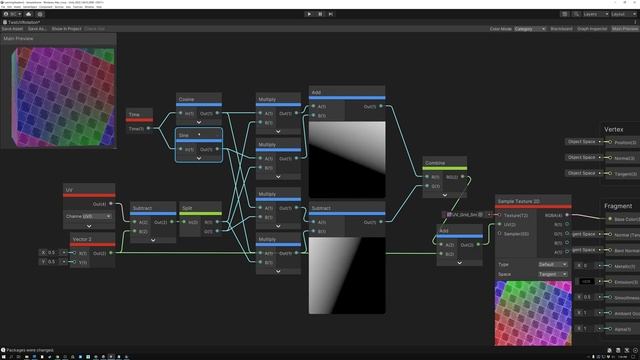The image size is (640, 360).
Task: Click the Sample Texture 2D RGBA(4) port
Action: point(567,215)
